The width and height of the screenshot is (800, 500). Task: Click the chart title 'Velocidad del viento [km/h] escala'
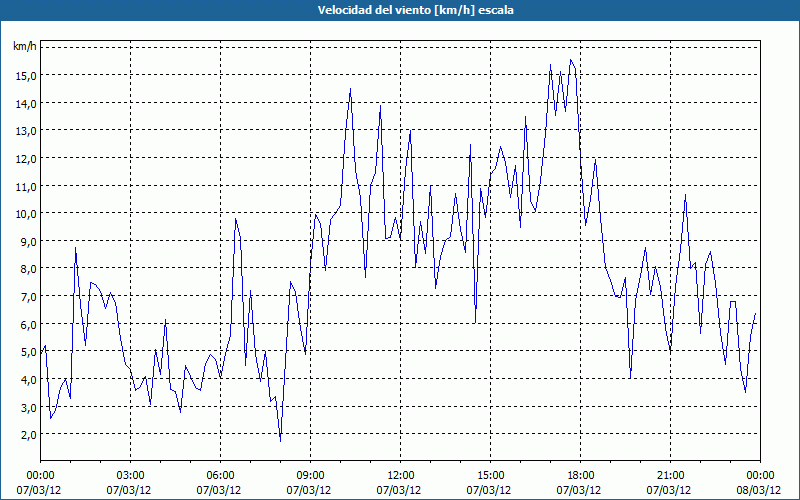coord(415,10)
